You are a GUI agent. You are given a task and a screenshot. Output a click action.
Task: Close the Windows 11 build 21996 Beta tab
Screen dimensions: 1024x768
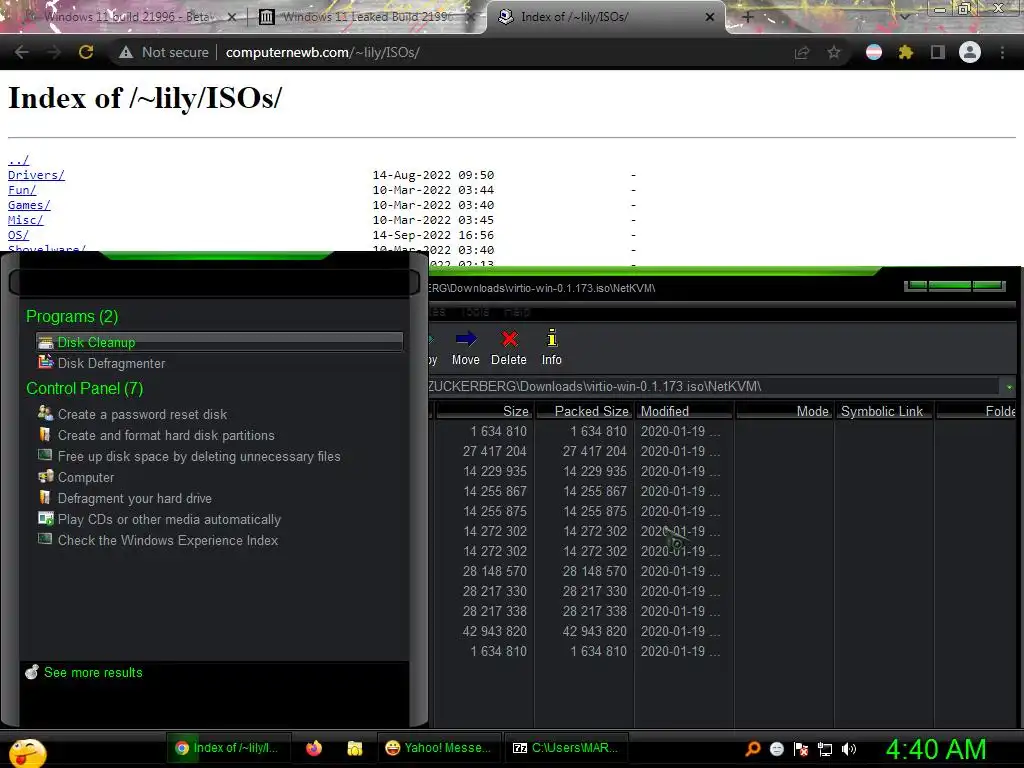click(x=231, y=17)
